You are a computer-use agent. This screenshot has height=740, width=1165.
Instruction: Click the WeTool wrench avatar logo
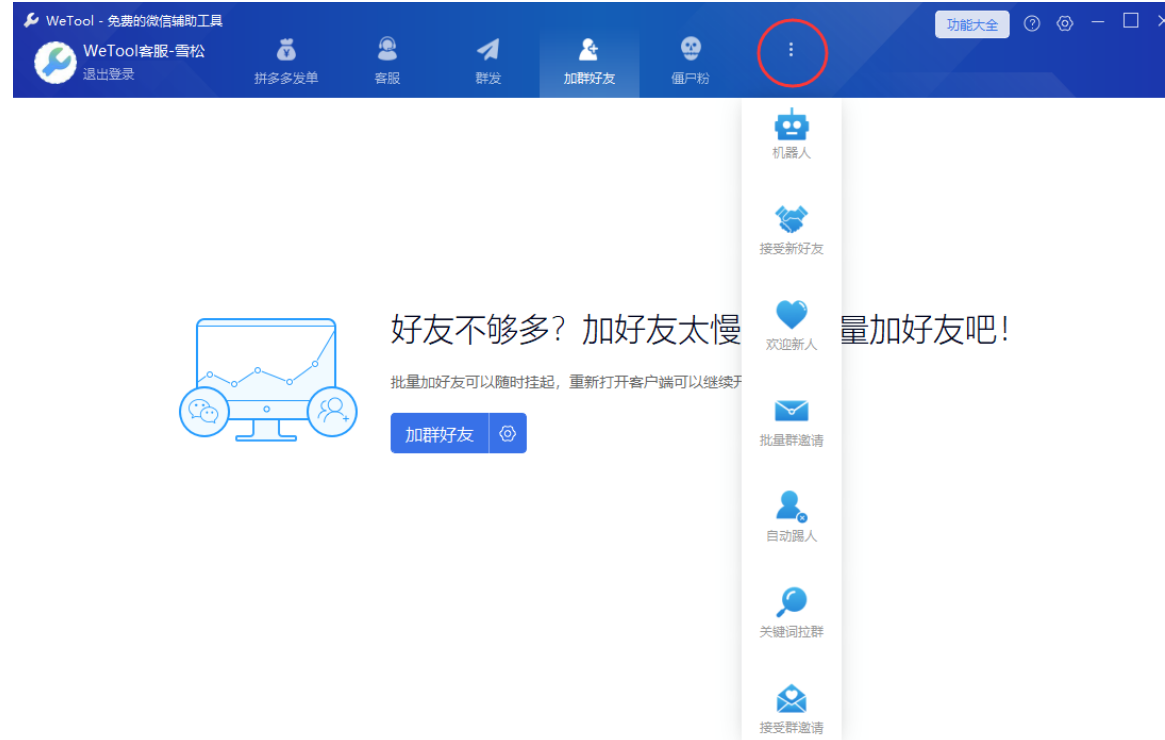coord(55,62)
